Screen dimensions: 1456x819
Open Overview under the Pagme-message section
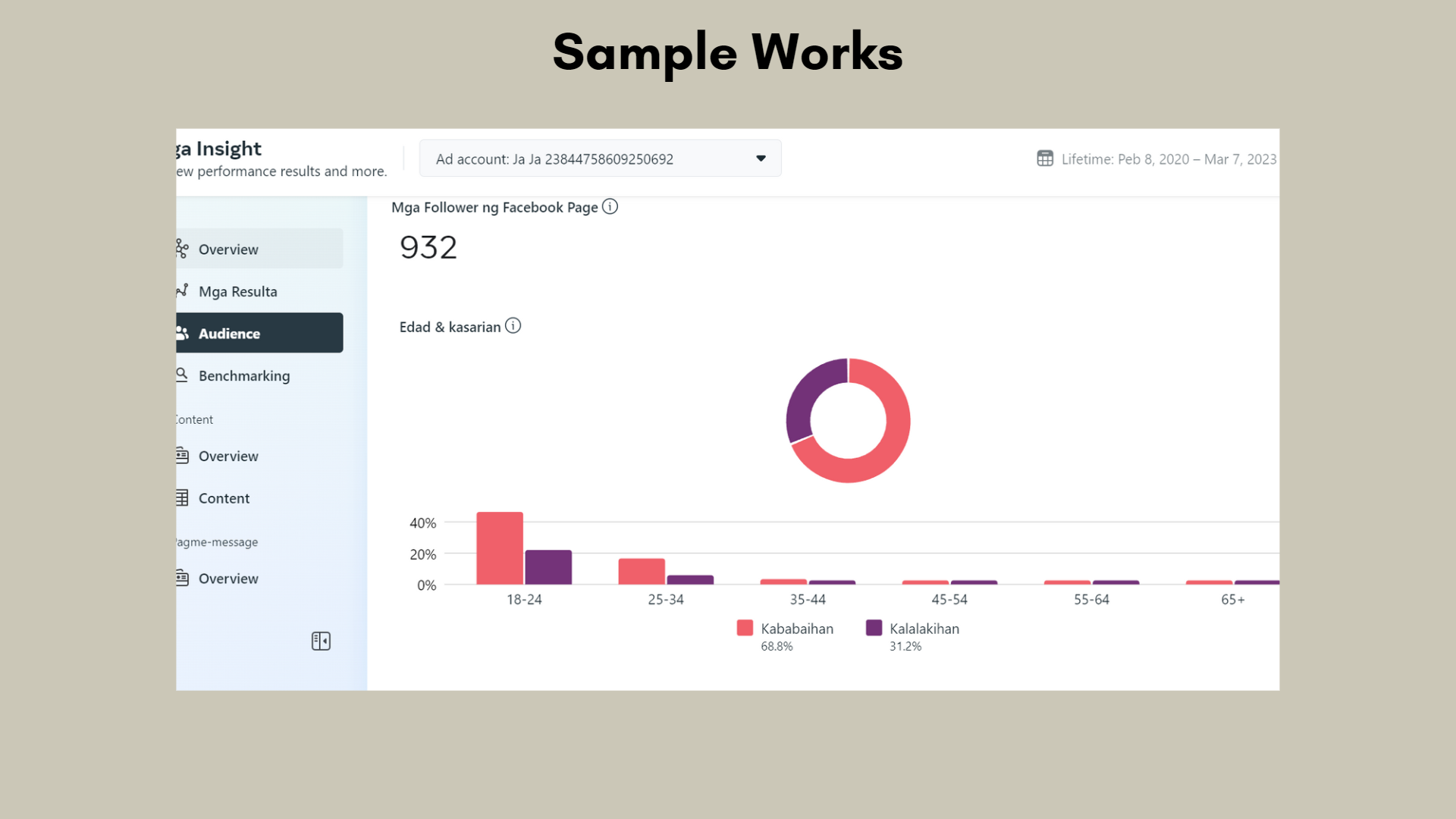coord(259,579)
